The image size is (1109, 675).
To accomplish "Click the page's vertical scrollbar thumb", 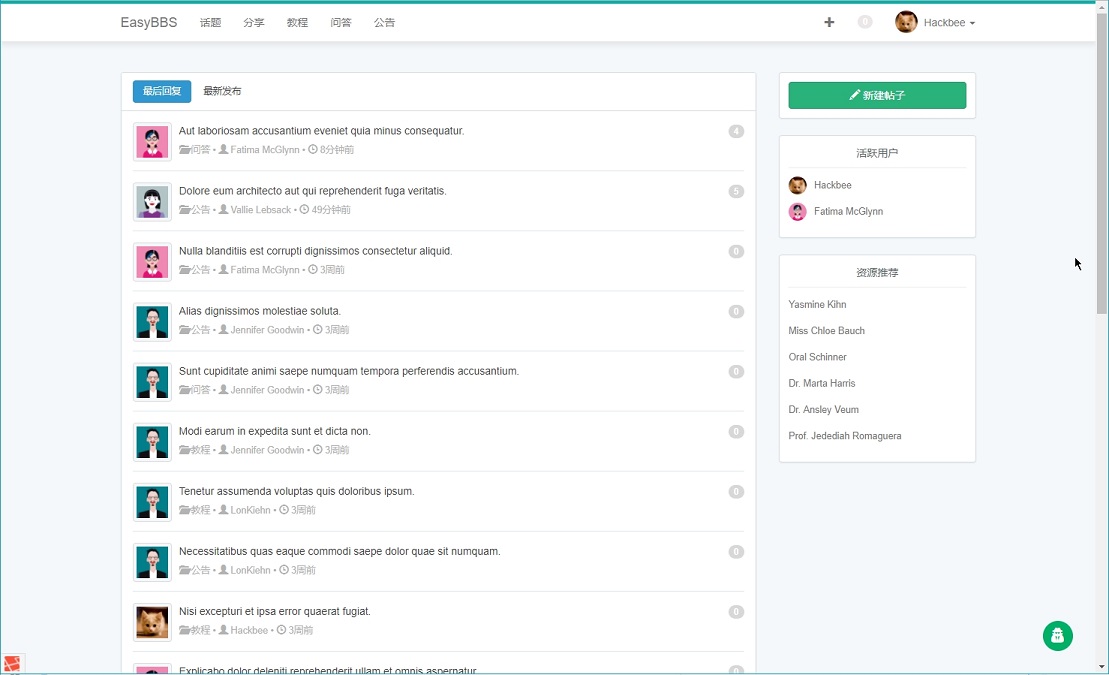I will pos(1102,163).
